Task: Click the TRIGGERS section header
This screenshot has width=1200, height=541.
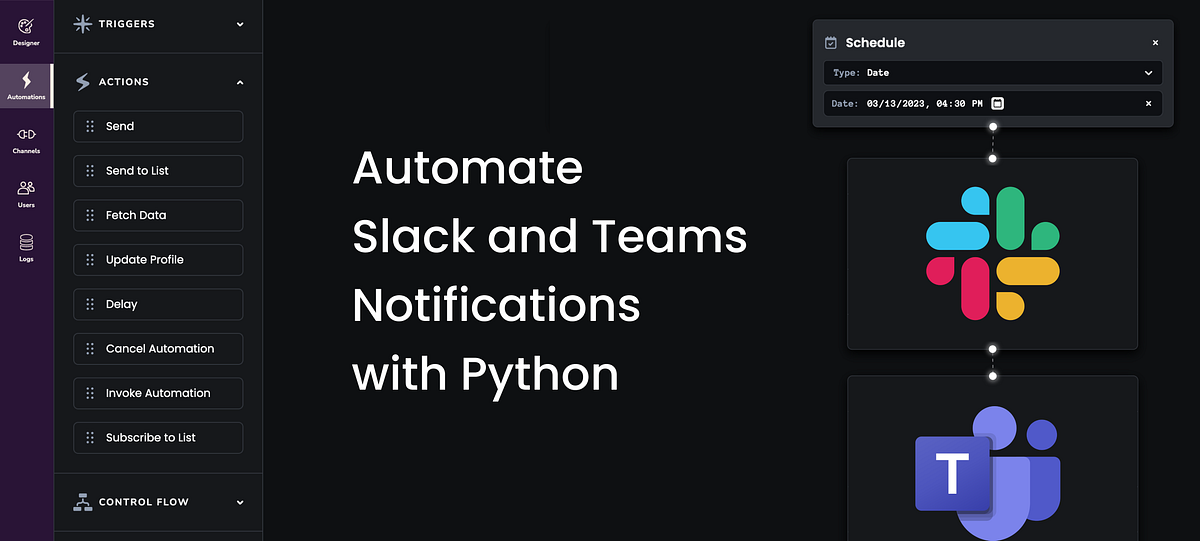Action: pos(158,24)
